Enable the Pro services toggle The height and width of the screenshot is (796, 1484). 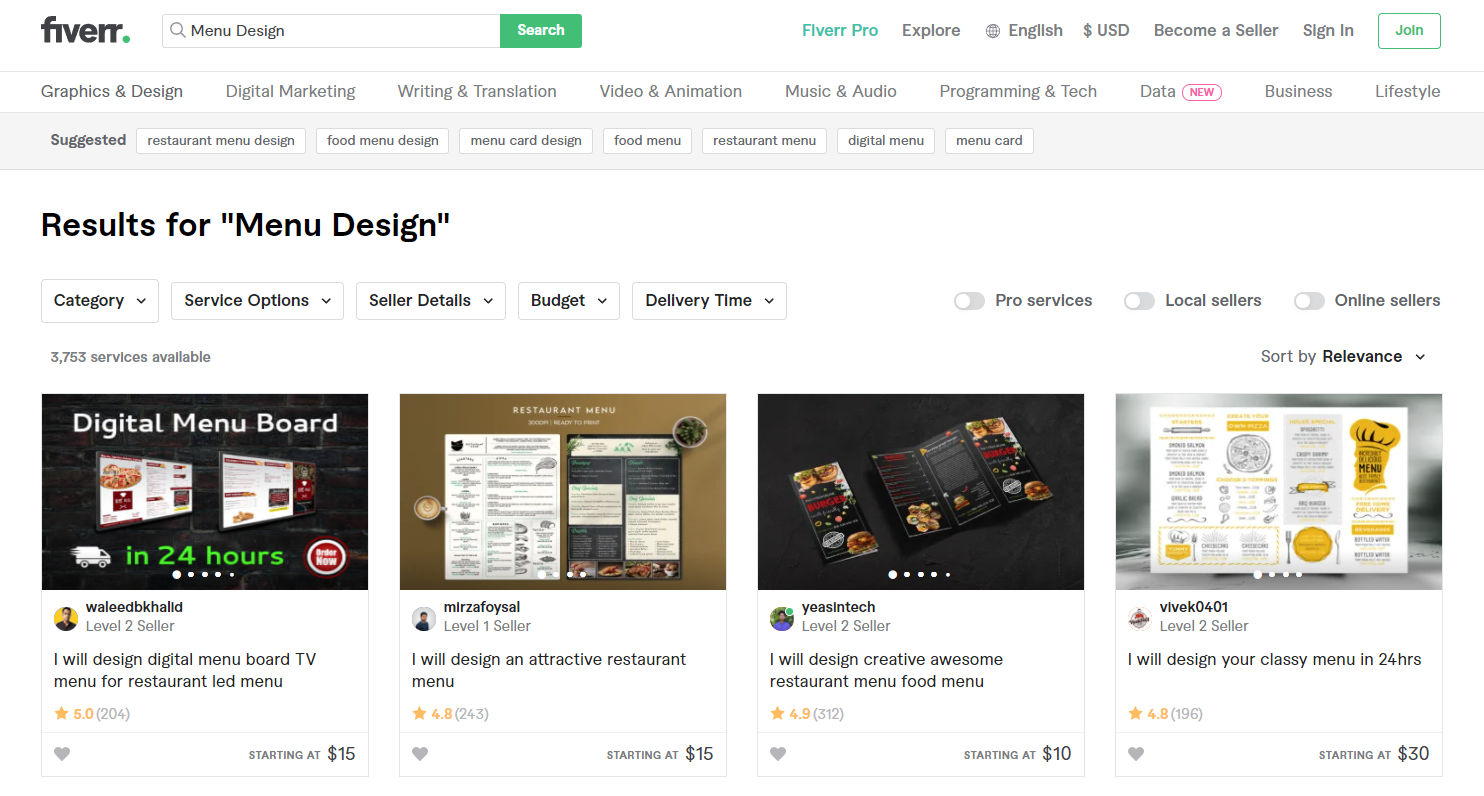[969, 300]
